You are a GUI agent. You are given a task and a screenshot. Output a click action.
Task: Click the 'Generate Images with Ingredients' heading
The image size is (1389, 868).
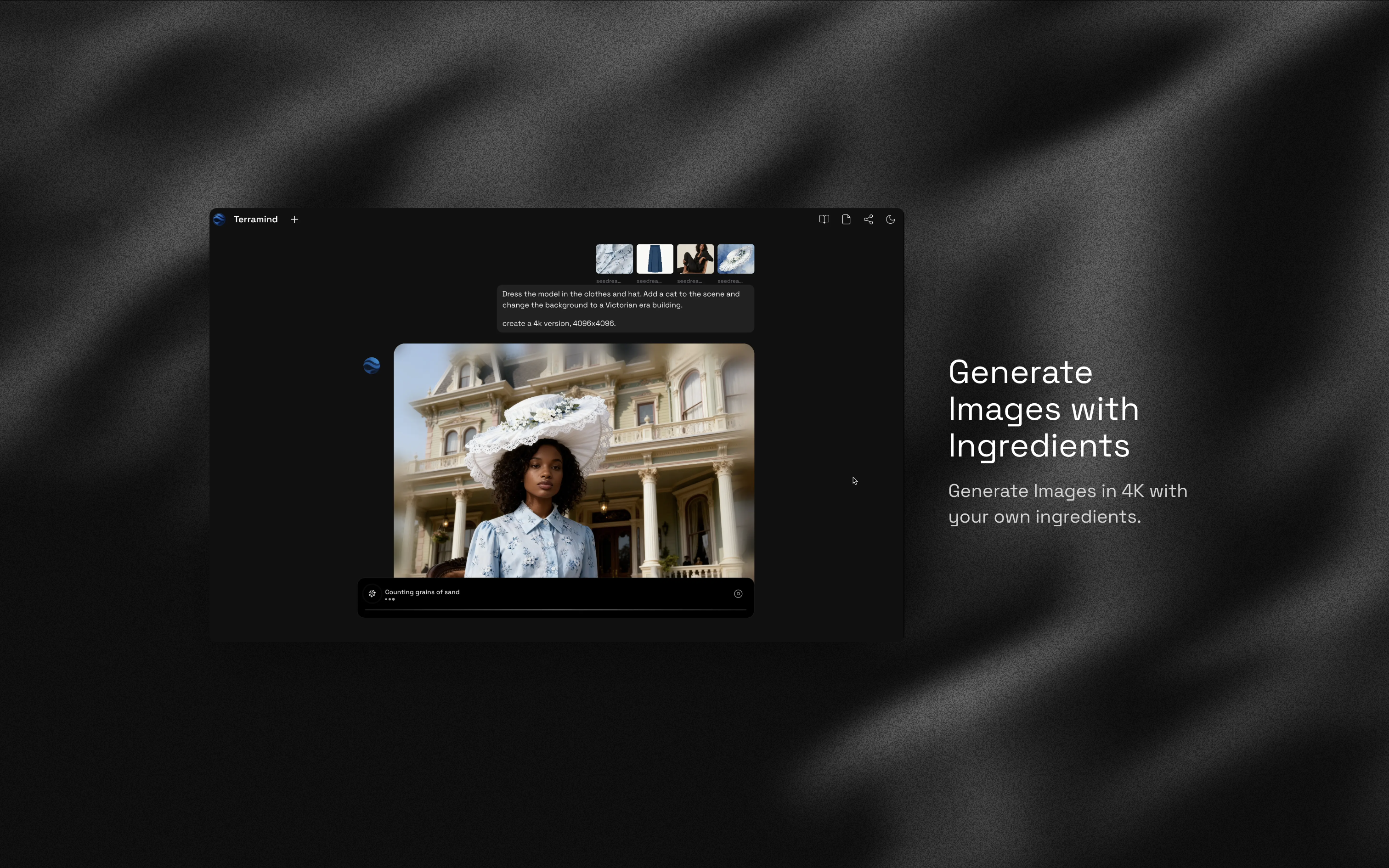click(x=1043, y=408)
